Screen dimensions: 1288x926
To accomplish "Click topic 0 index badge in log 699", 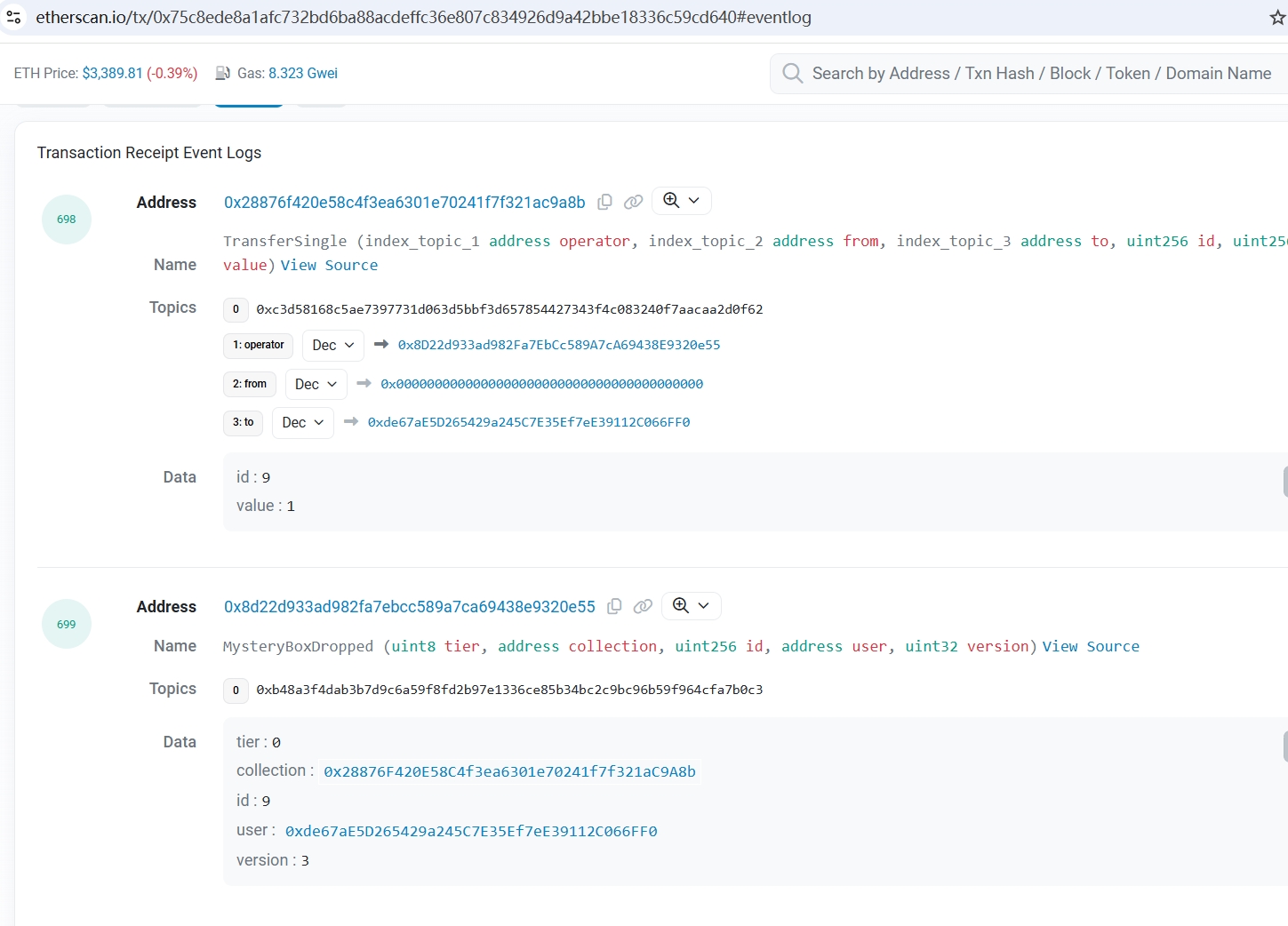I will [236, 690].
